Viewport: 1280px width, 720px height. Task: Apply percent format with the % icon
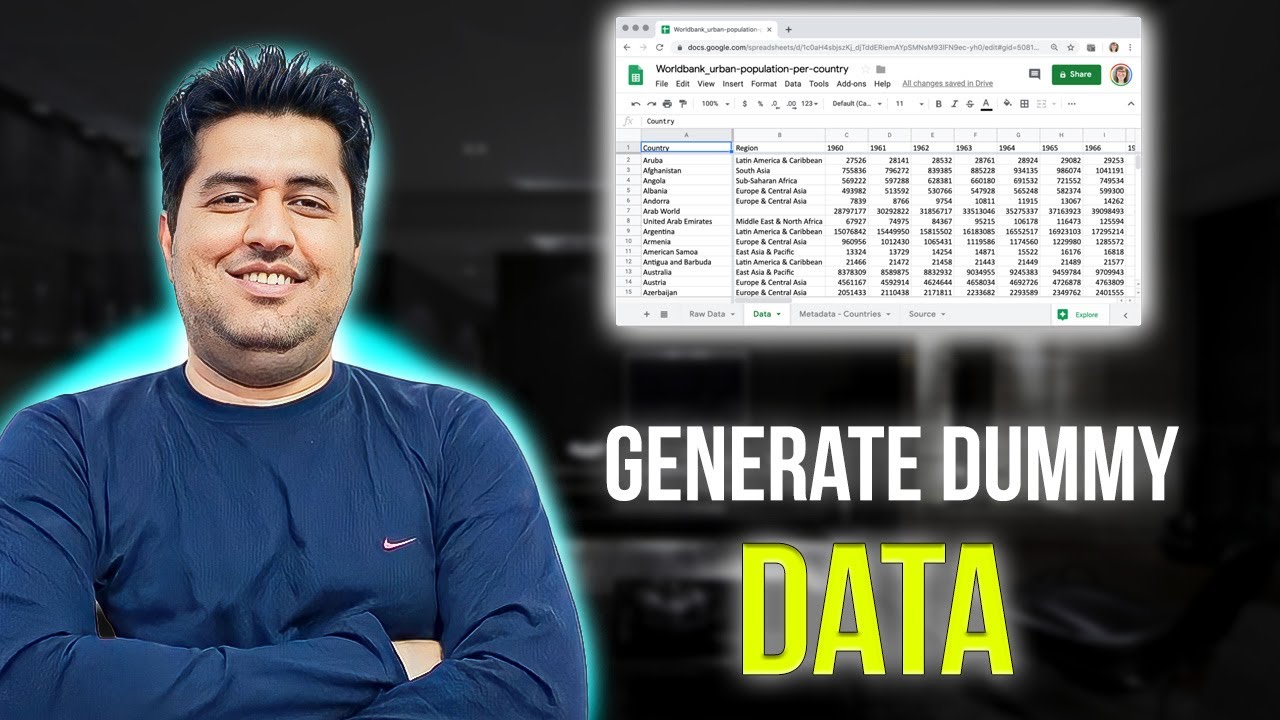[x=760, y=104]
